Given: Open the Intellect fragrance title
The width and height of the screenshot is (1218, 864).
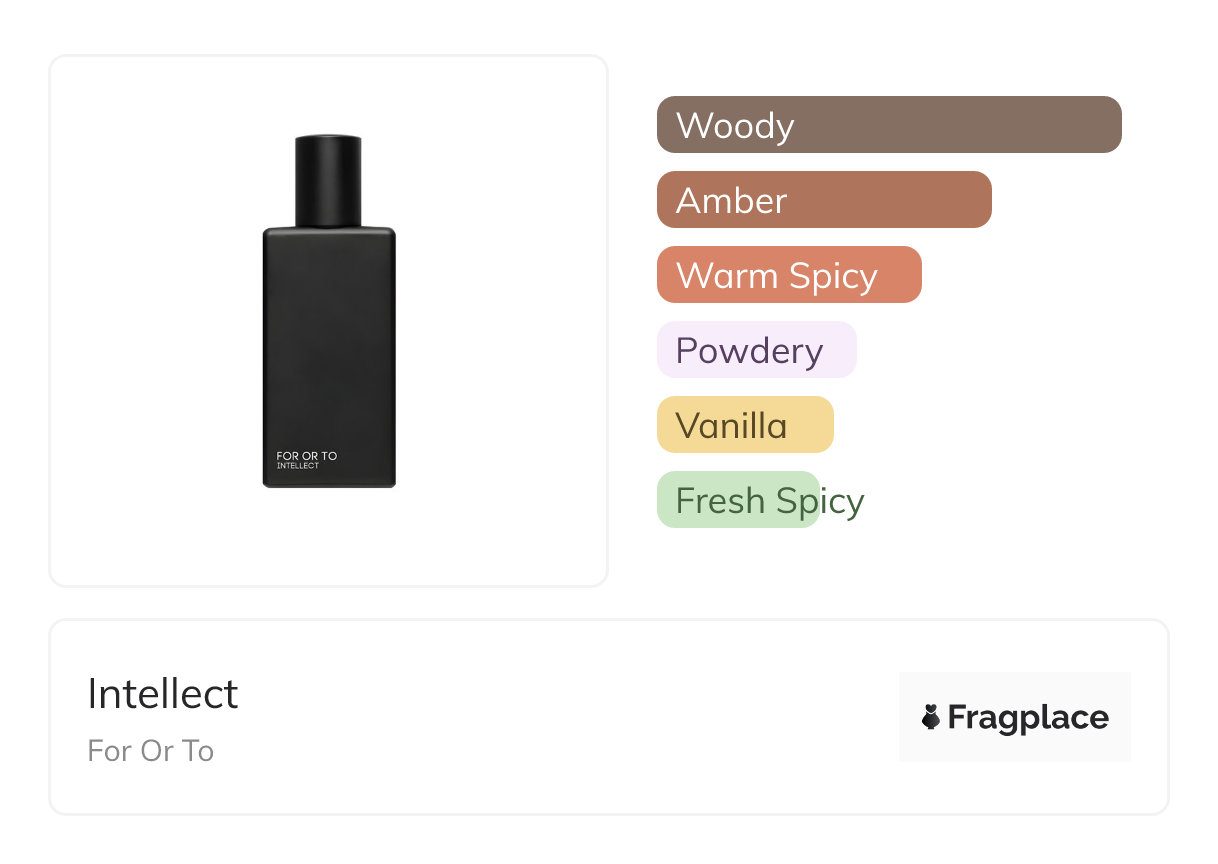Looking at the screenshot, I should coord(163,694).
